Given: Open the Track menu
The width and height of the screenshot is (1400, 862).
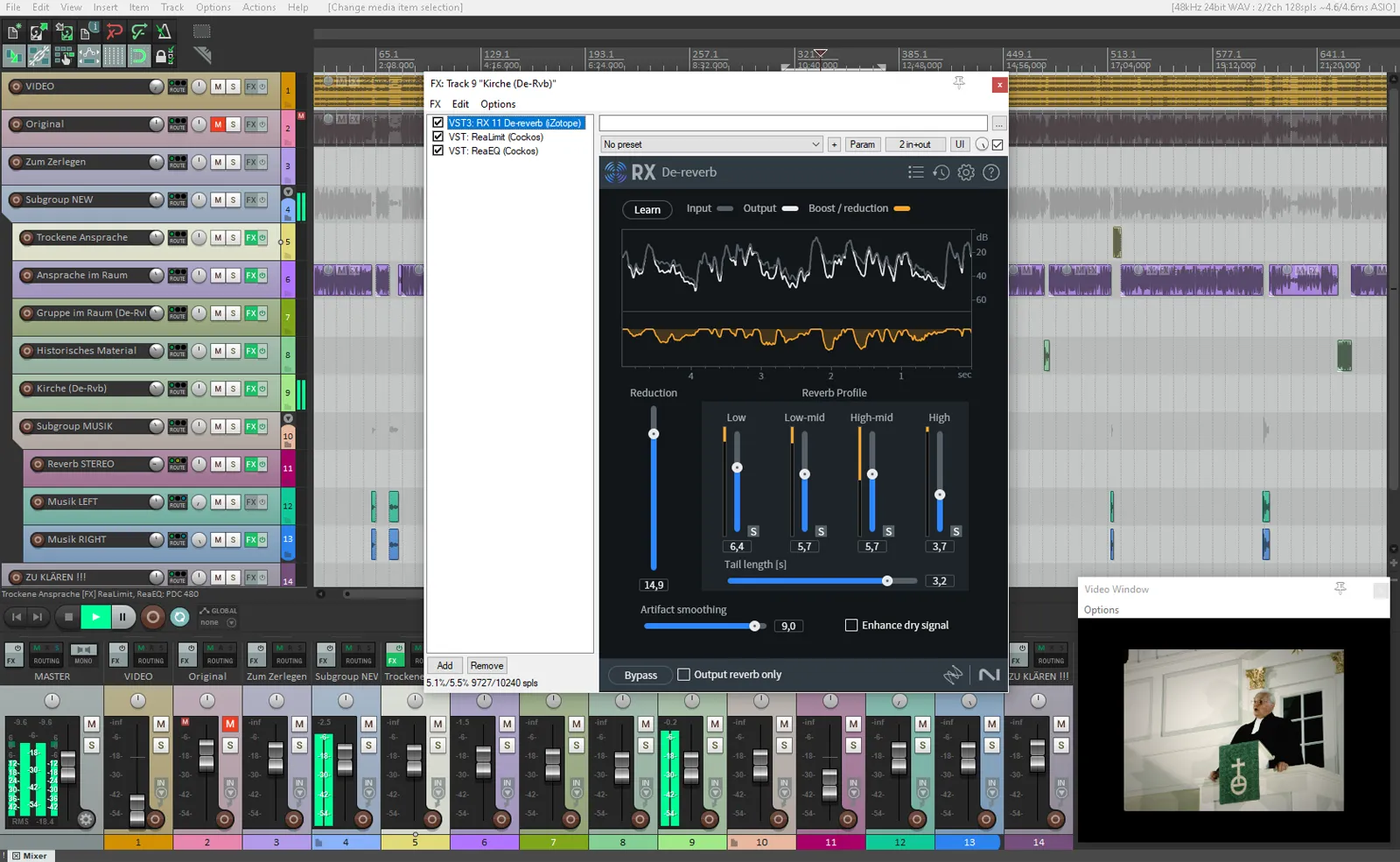Looking at the screenshot, I should (x=172, y=7).
